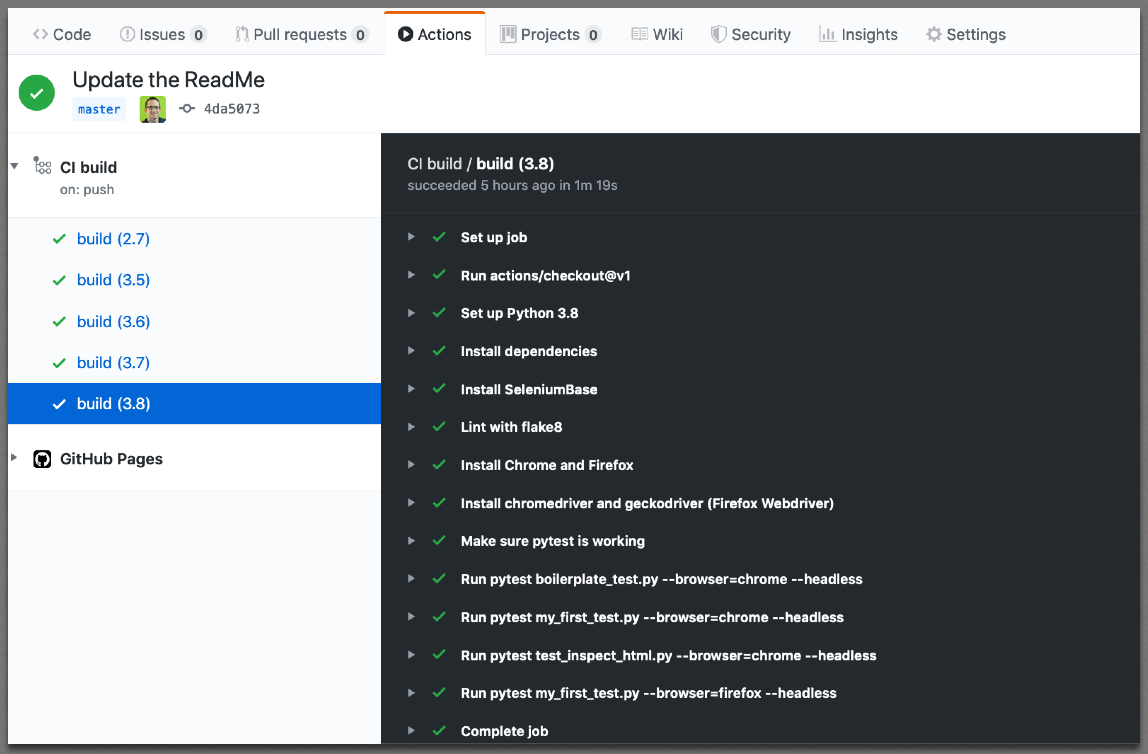Expand the Set up job step
The height and width of the screenshot is (754, 1148).
[411, 237]
